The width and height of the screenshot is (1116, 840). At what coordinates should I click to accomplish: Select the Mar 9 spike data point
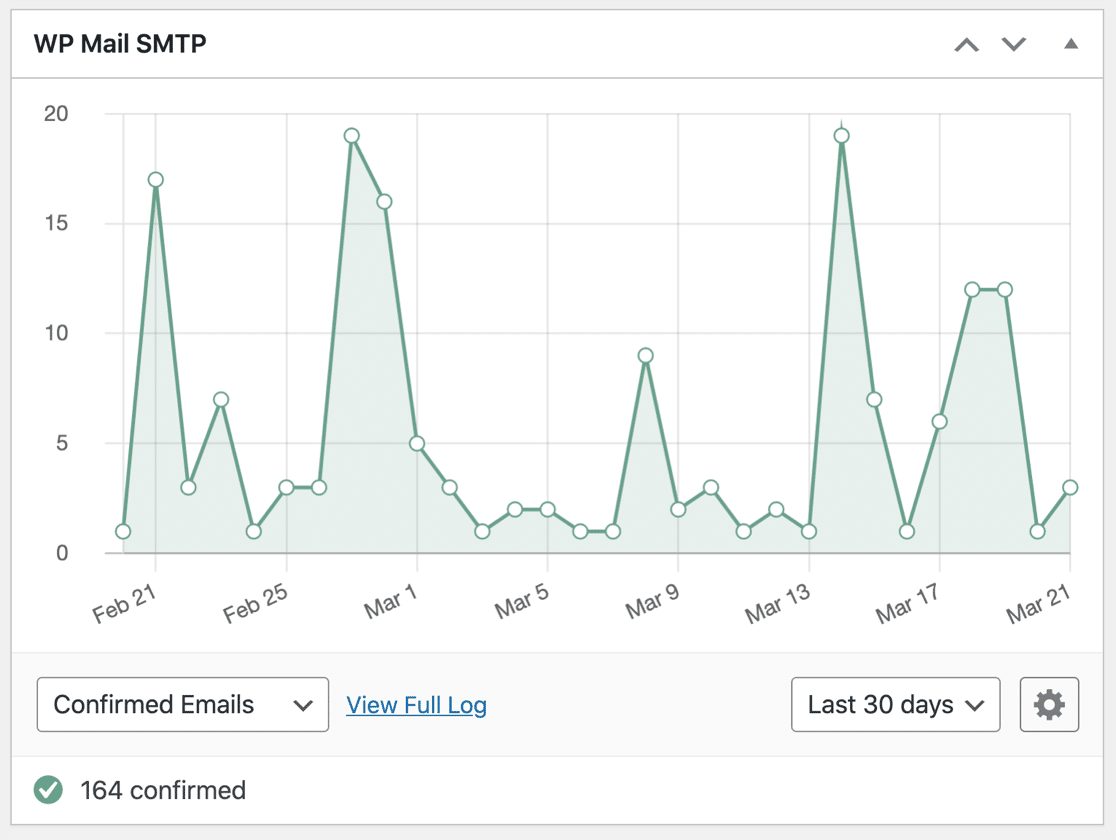point(645,354)
